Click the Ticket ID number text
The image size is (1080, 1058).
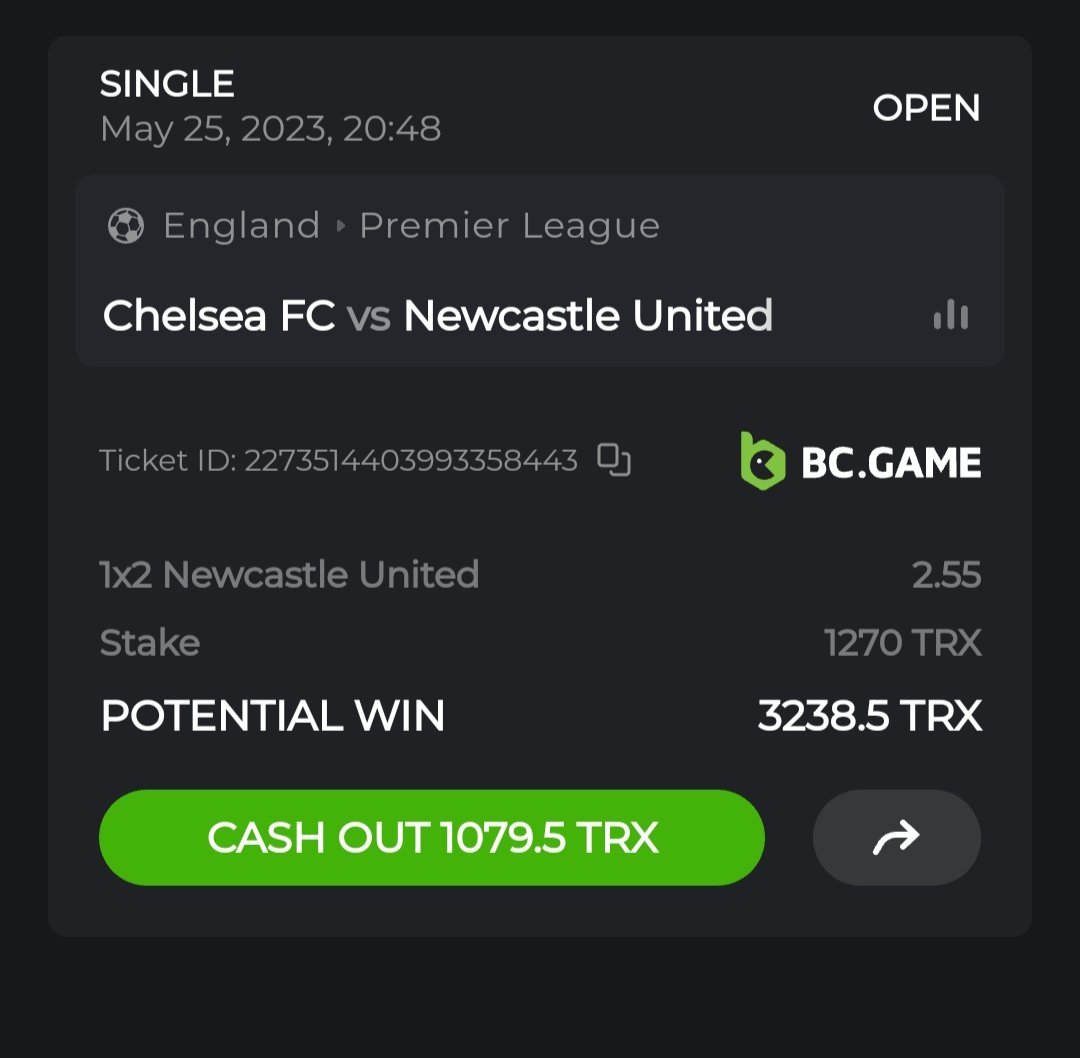click(410, 460)
